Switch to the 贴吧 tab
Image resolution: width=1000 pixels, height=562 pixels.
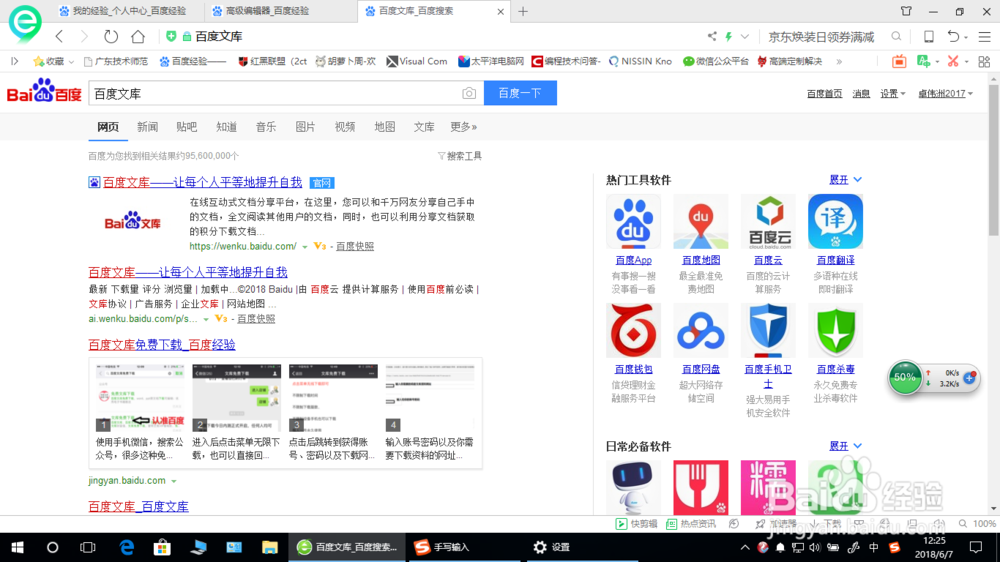187,127
